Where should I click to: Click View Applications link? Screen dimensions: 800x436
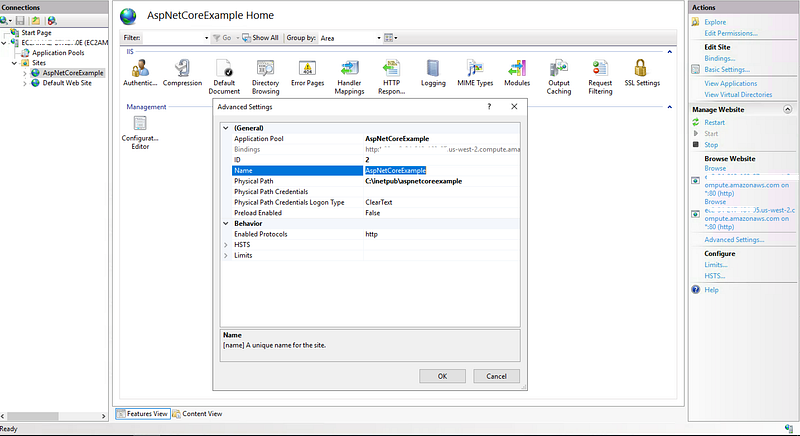(731, 83)
